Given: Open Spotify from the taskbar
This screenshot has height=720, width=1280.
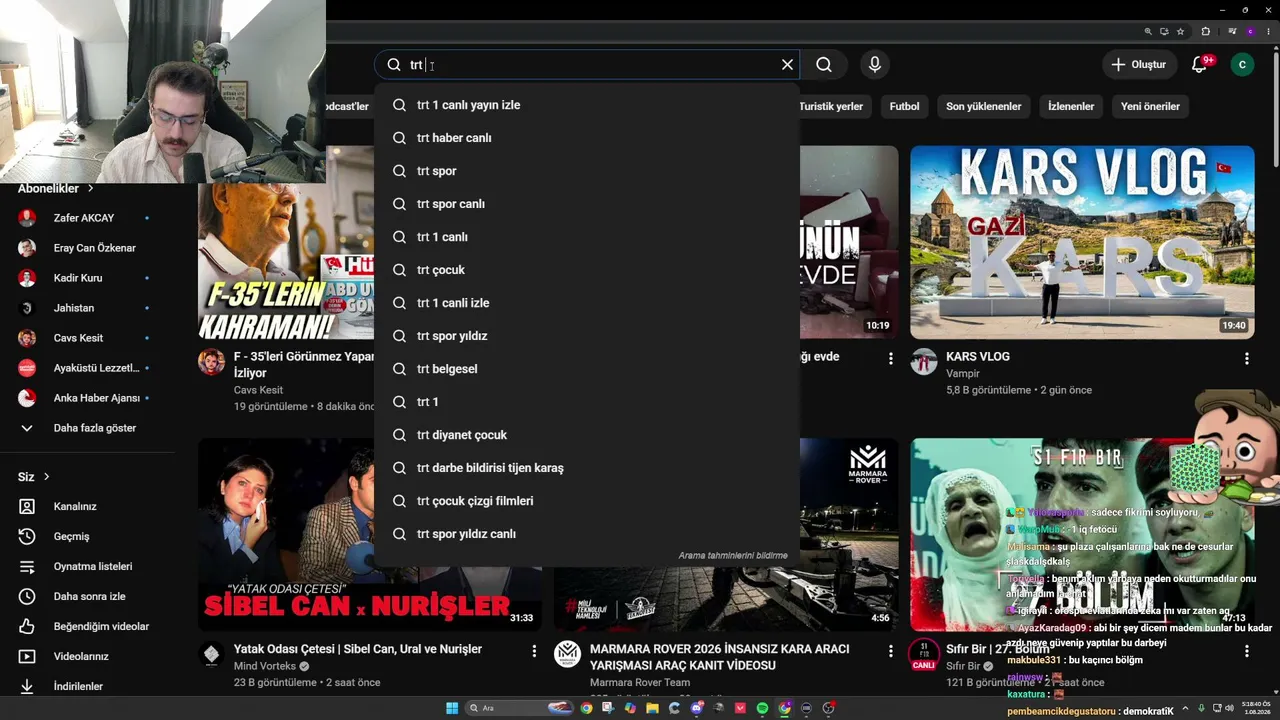Looking at the screenshot, I should click(x=762, y=708).
